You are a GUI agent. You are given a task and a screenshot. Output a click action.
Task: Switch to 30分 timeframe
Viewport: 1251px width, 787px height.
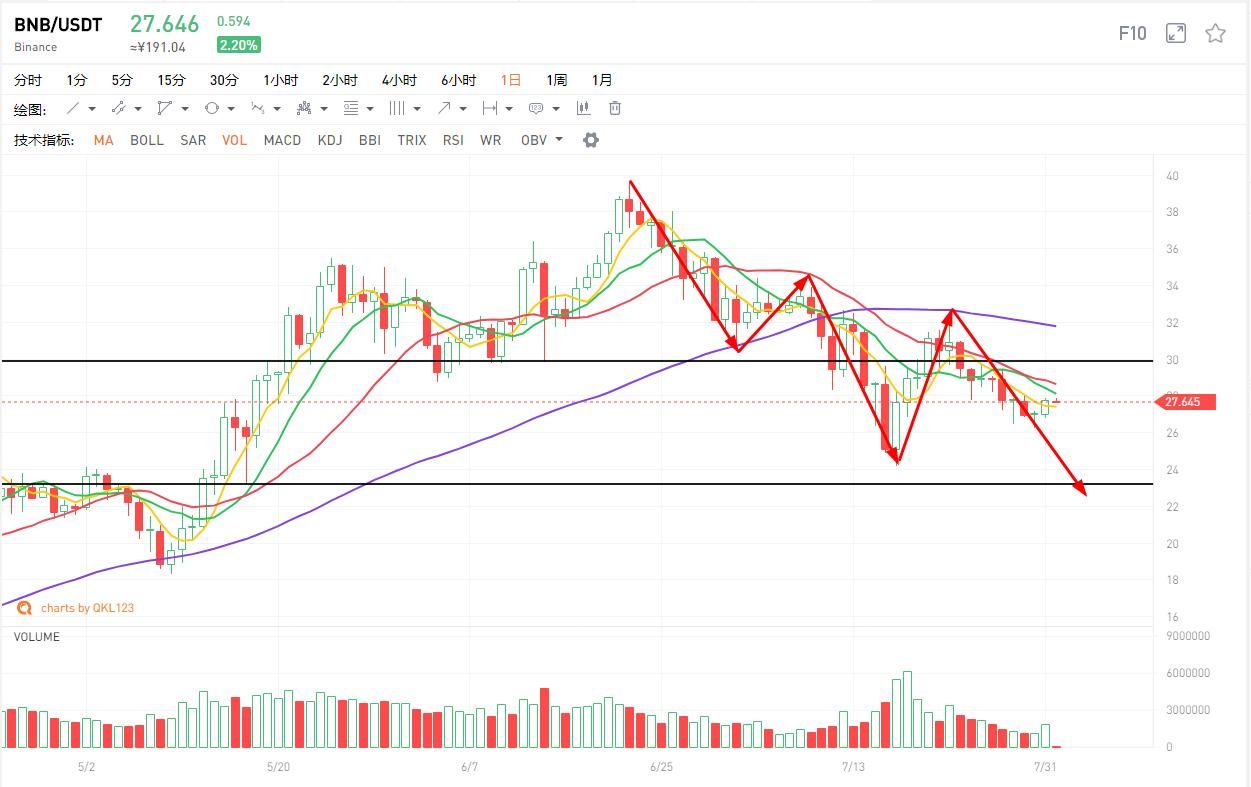[224, 80]
